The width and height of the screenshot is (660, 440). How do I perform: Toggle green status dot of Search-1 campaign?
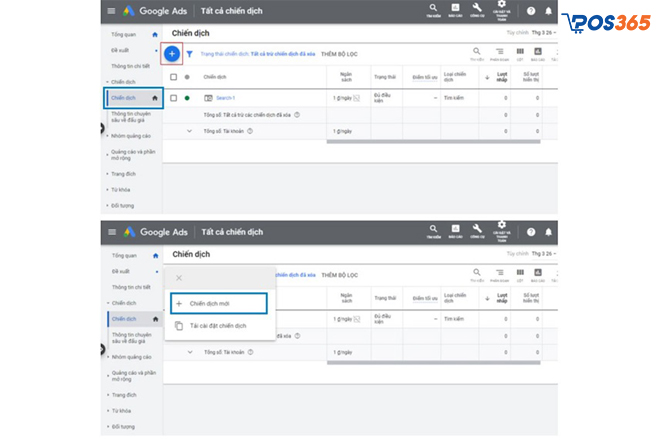coord(187,98)
